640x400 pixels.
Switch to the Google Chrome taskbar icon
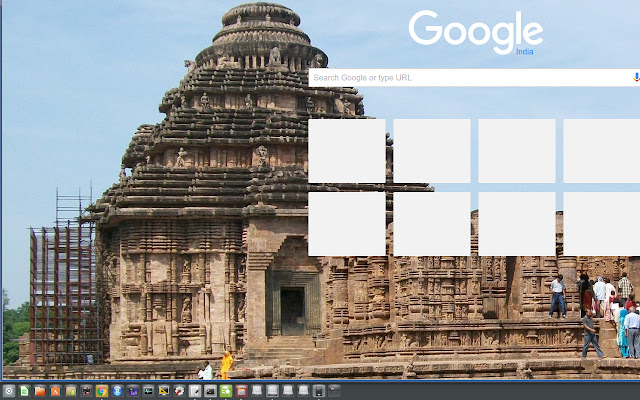pos(102,391)
